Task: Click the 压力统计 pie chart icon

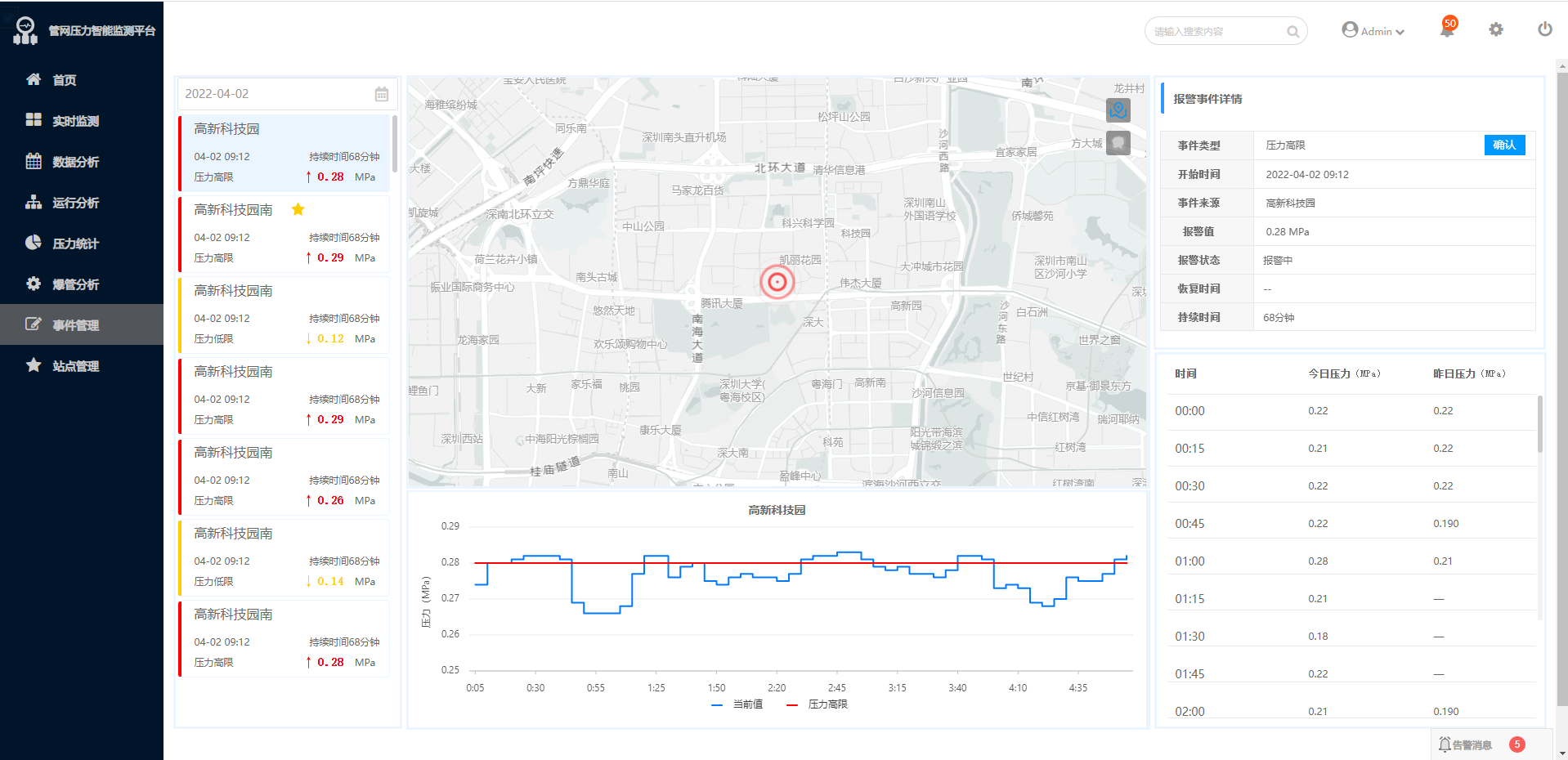Action: 34,243
